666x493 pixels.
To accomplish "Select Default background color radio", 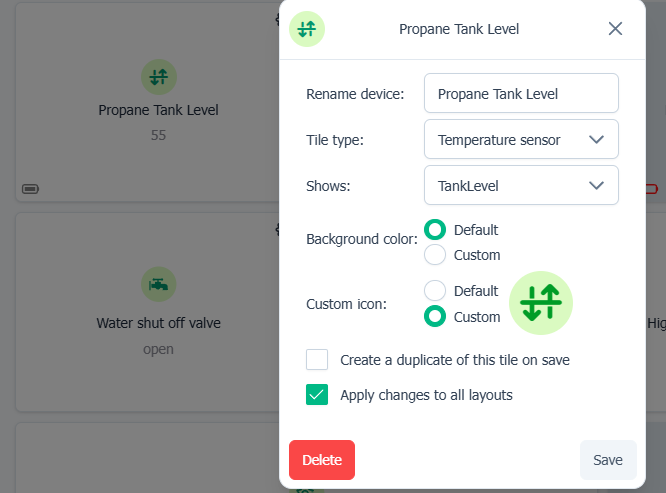I will 435,230.
